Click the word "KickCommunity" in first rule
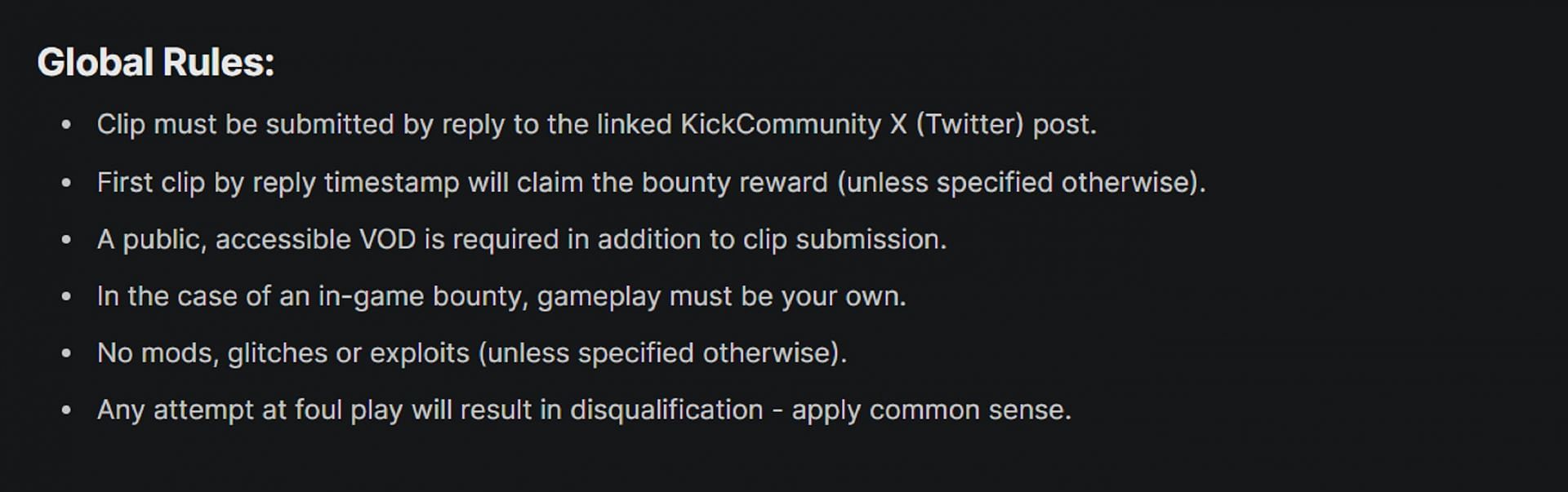The width and height of the screenshot is (1568, 492). click(x=781, y=125)
